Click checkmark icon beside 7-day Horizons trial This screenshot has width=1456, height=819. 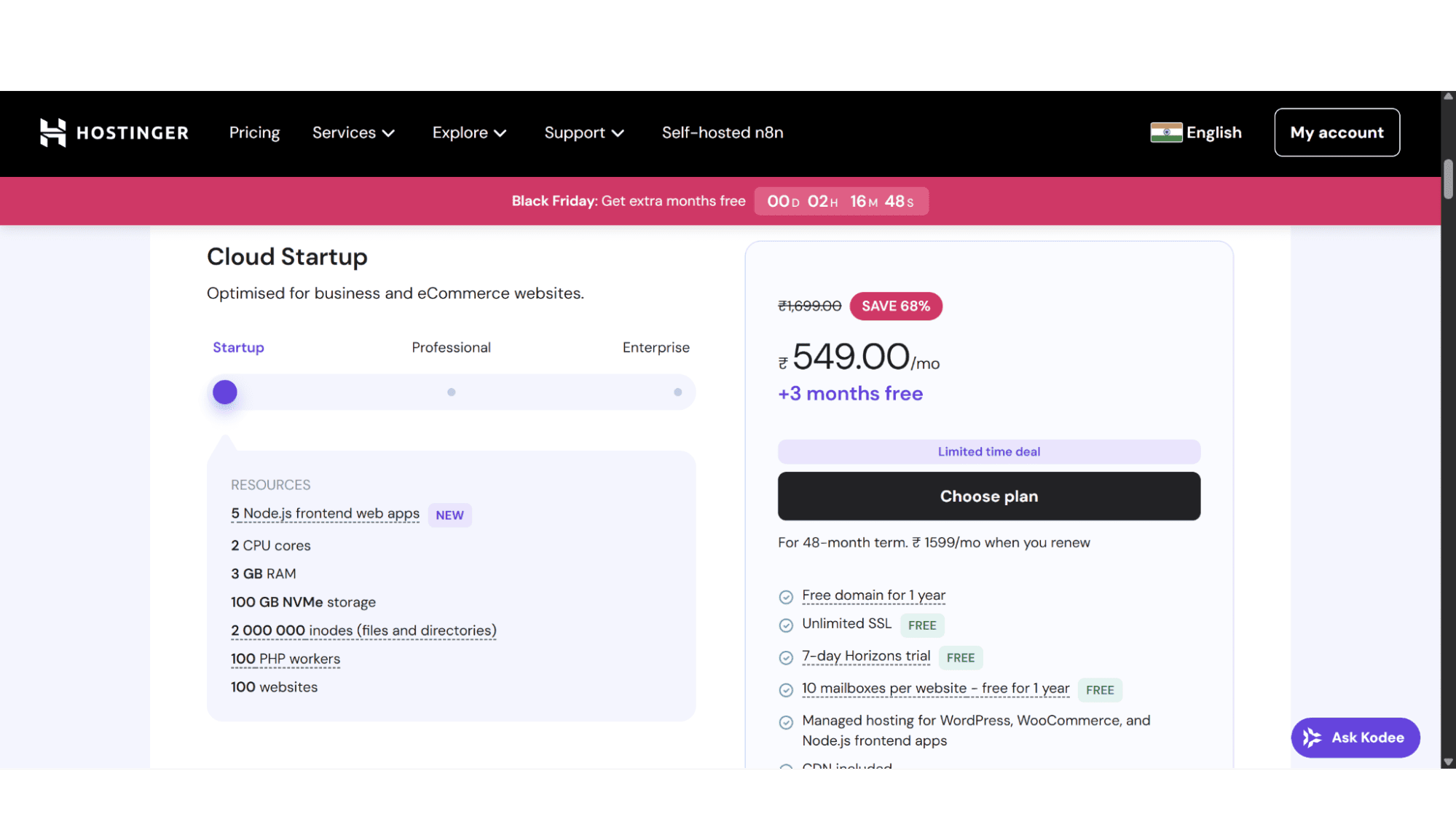point(786,658)
